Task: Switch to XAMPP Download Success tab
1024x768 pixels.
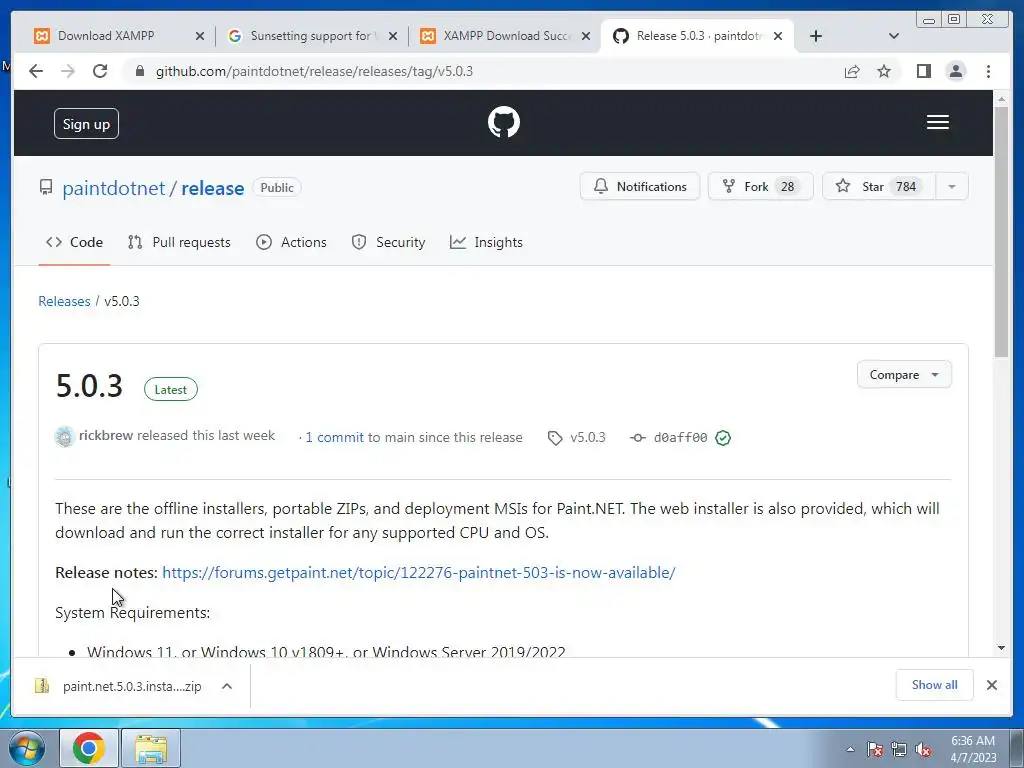Action: (x=503, y=36)
